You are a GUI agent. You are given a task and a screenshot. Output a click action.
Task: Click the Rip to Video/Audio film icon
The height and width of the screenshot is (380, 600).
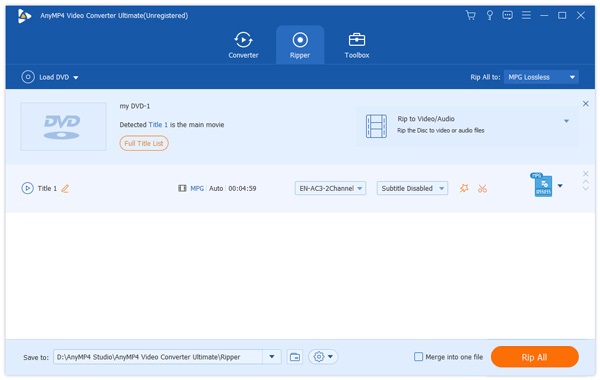pos(376,126)
